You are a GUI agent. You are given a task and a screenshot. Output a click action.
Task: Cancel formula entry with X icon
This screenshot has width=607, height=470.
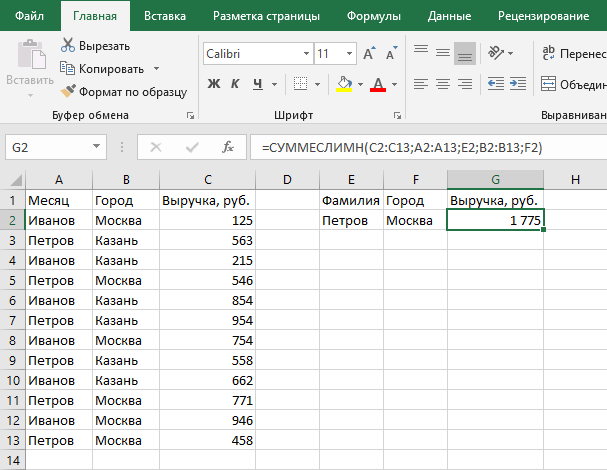pyautogui.click(x=156, y=148)
